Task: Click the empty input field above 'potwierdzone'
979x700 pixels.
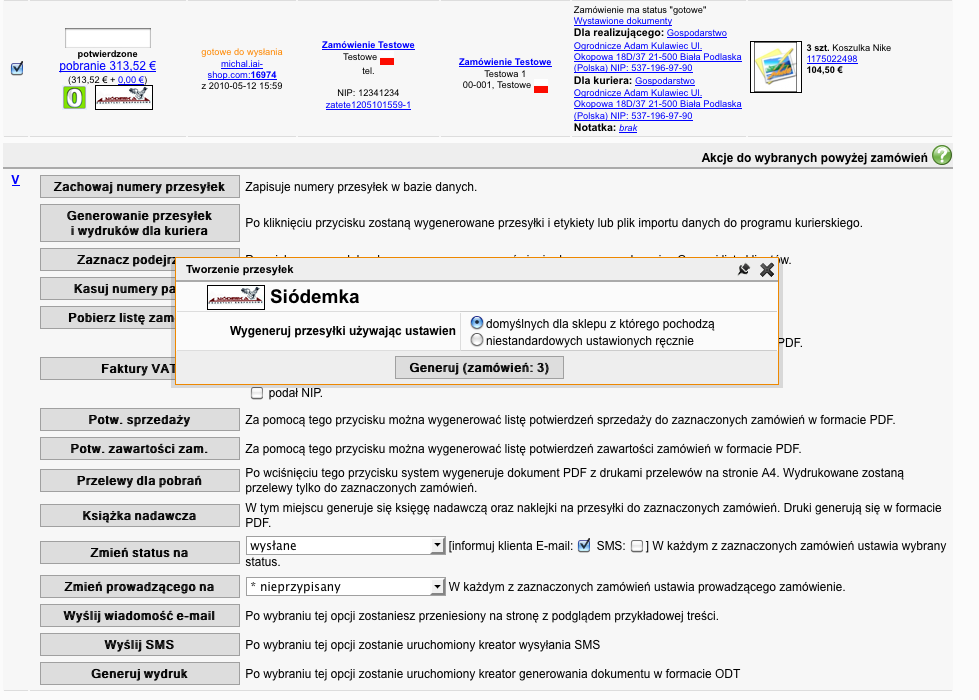Action: 107,37
